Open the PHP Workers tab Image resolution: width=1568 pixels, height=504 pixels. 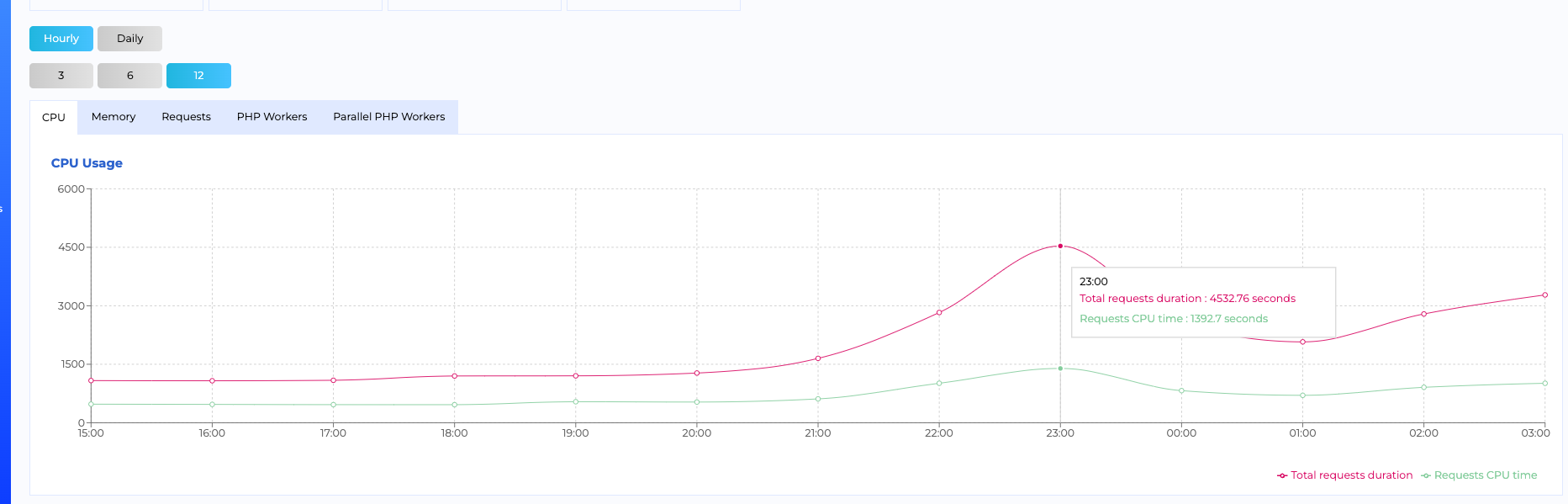pos(272,117)
